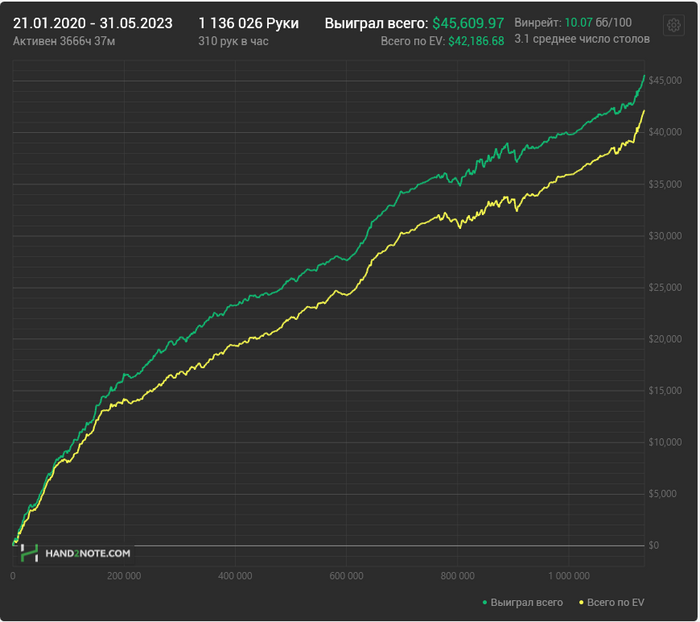
Task: Click the $20,000 y-axis label
Action: [x=665, y=339]
